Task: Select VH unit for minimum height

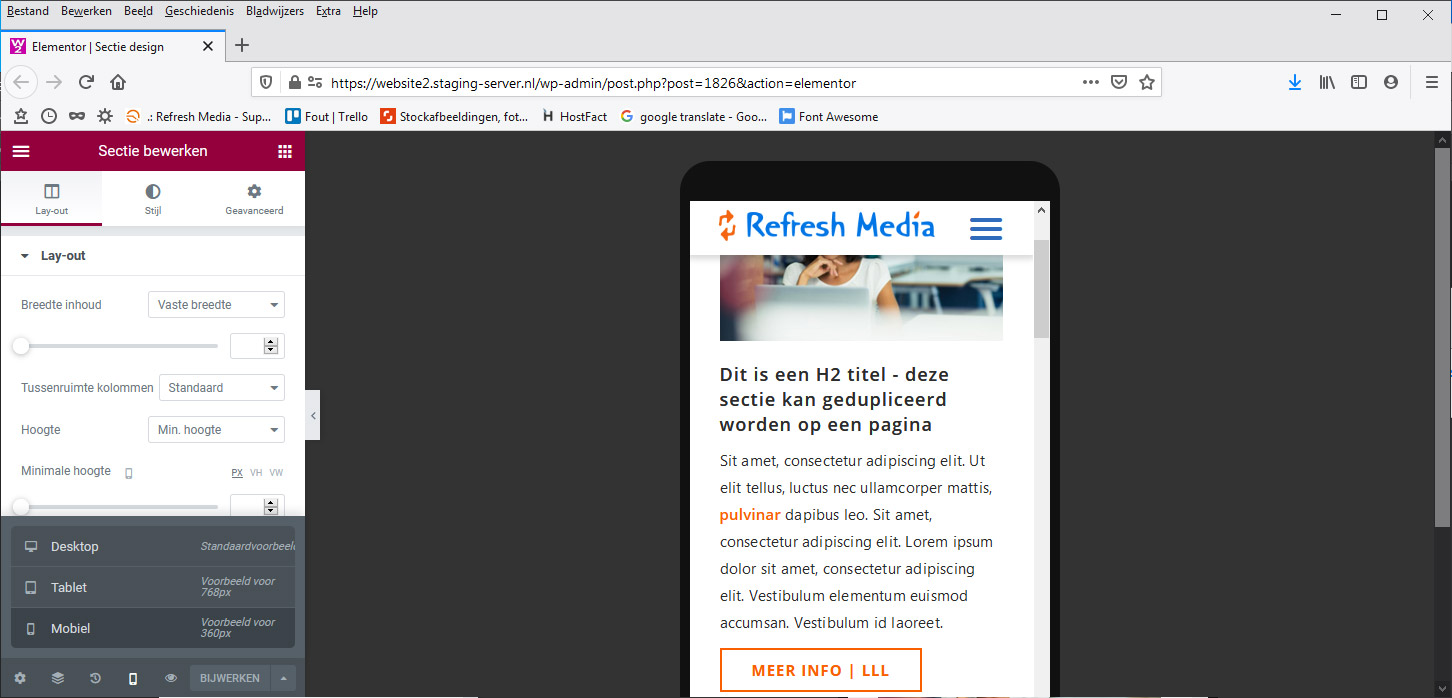Action: [256, 472]
